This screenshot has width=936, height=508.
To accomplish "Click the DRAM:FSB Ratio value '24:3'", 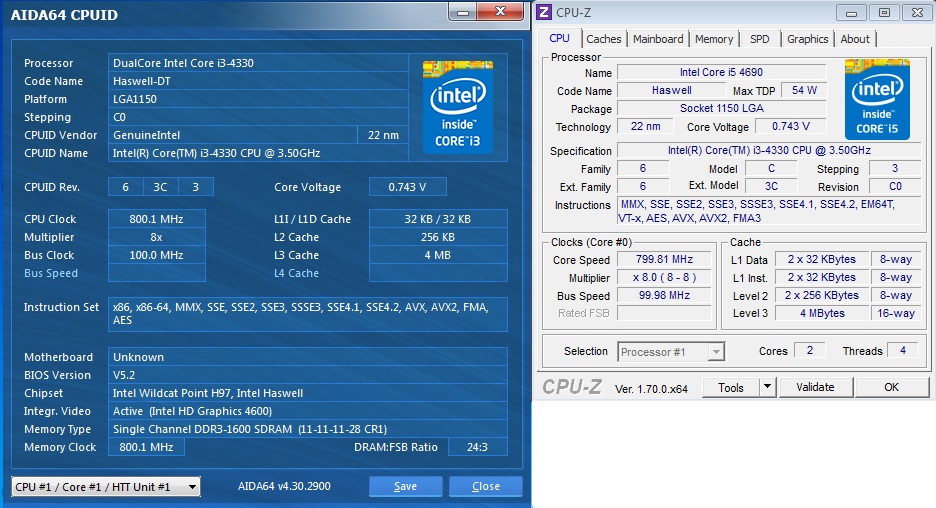I will [478, 447].
